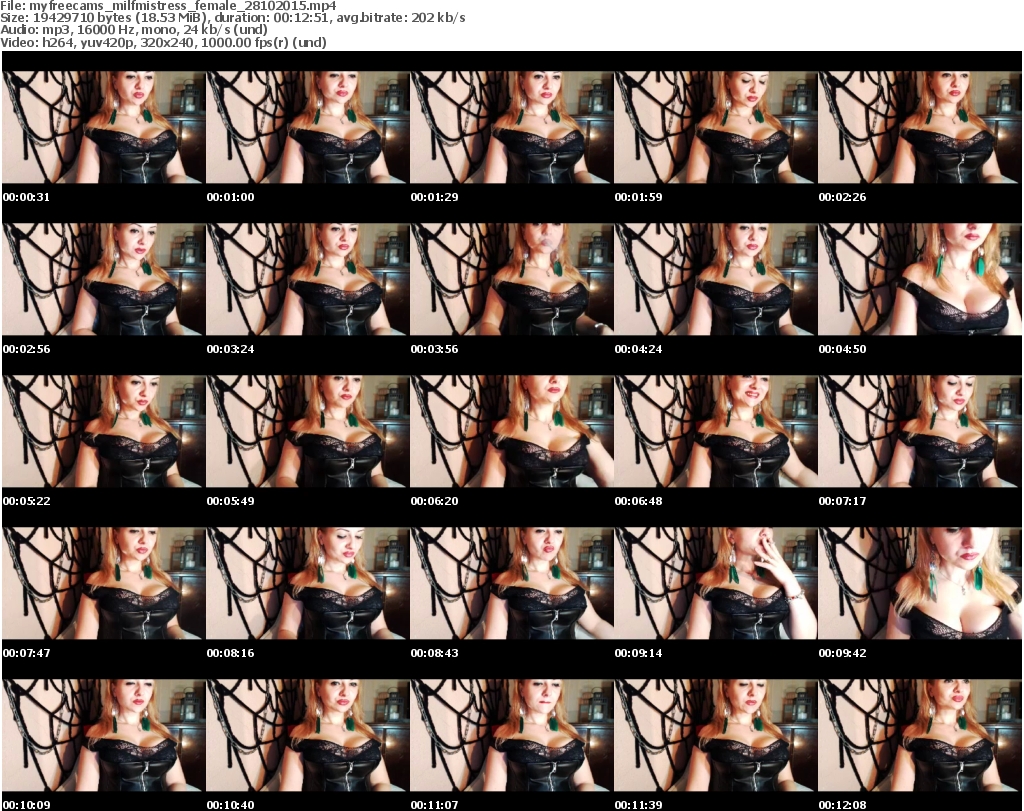Select the thumbnail at timestamp 00:08:43
This screenshot has width=1024, height=811.
tap(511, 583)
